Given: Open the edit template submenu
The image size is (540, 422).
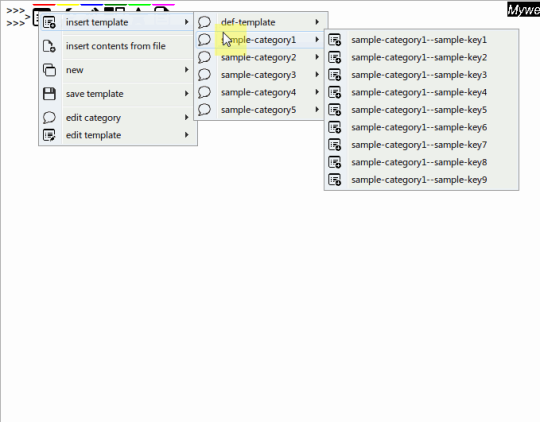Looking at the screenshot, I should [117, 135].
